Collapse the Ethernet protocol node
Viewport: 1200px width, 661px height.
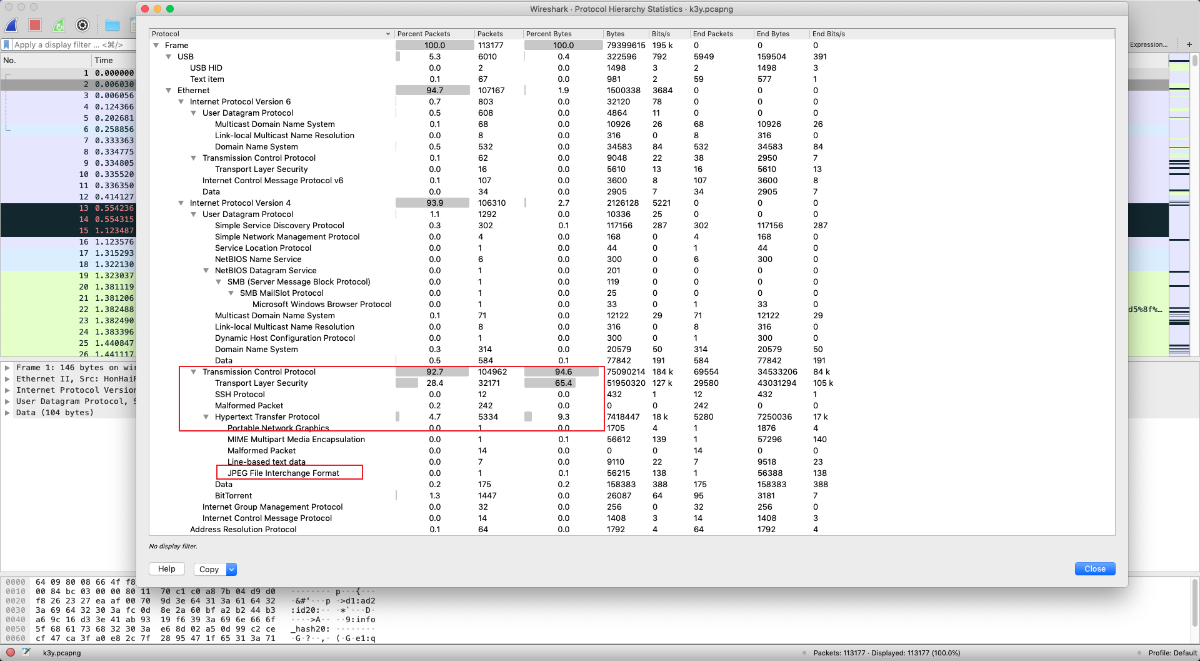(x=168, y=90)
